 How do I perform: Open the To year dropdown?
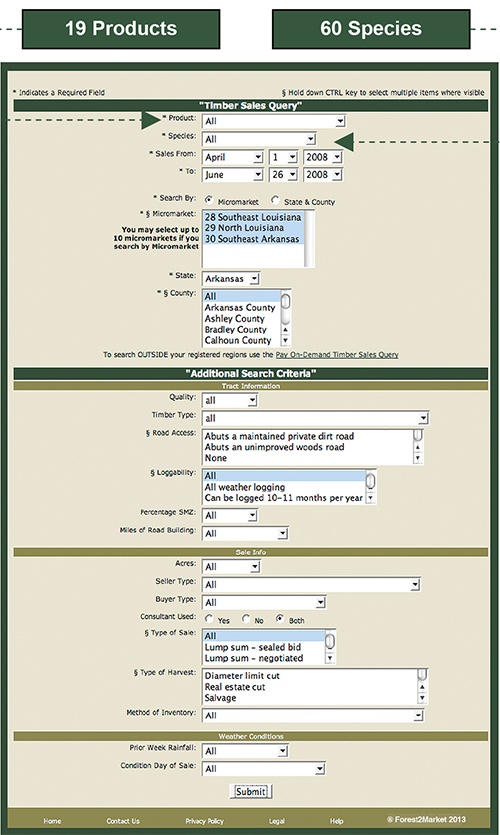coord(323,175)
